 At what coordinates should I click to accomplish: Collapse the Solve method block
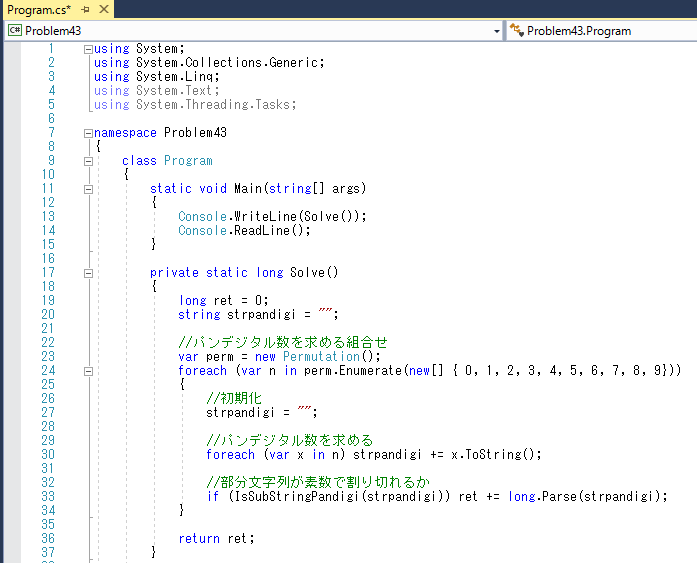tap(88, 273)
